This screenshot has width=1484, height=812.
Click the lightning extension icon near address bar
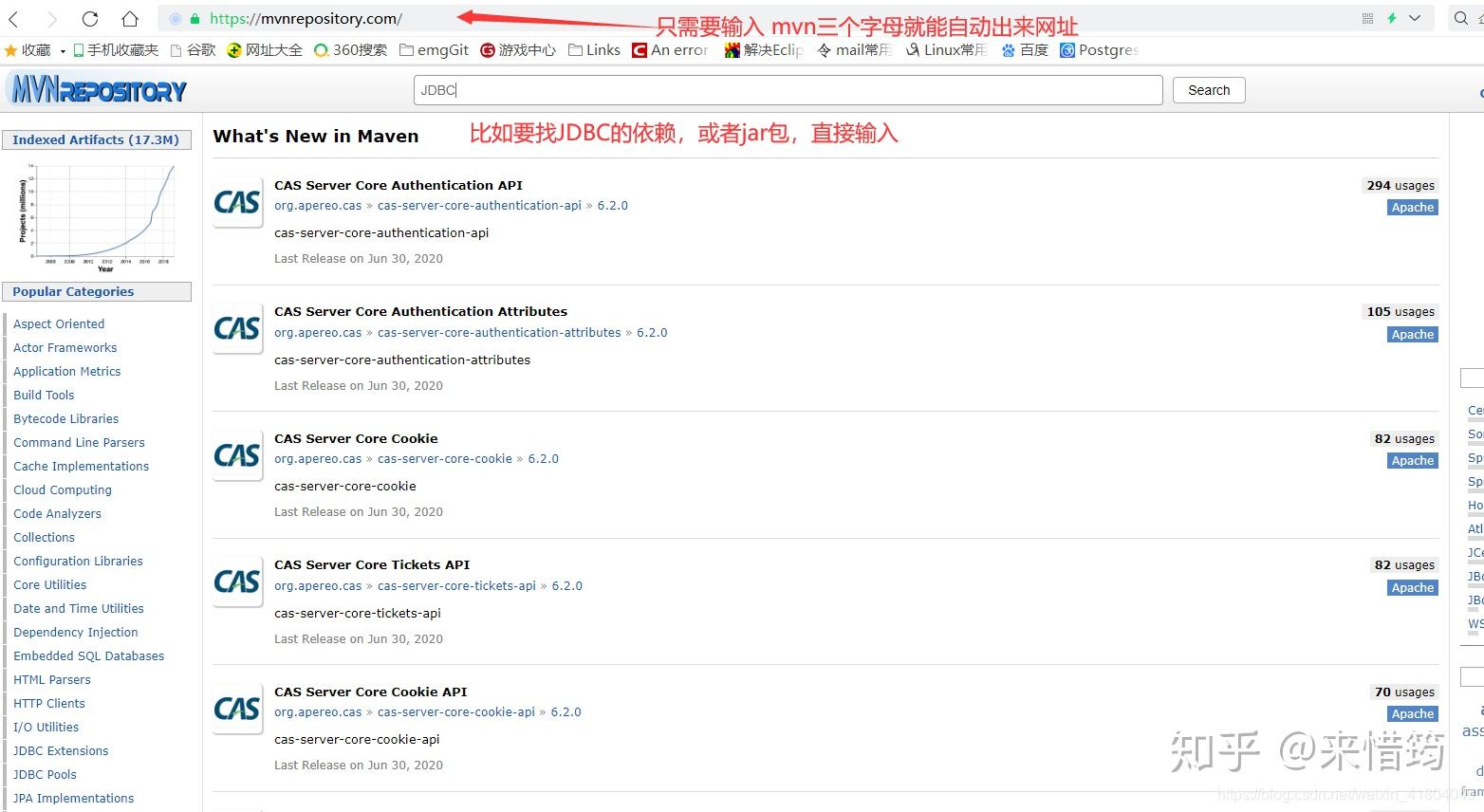tap(1391, 17)
